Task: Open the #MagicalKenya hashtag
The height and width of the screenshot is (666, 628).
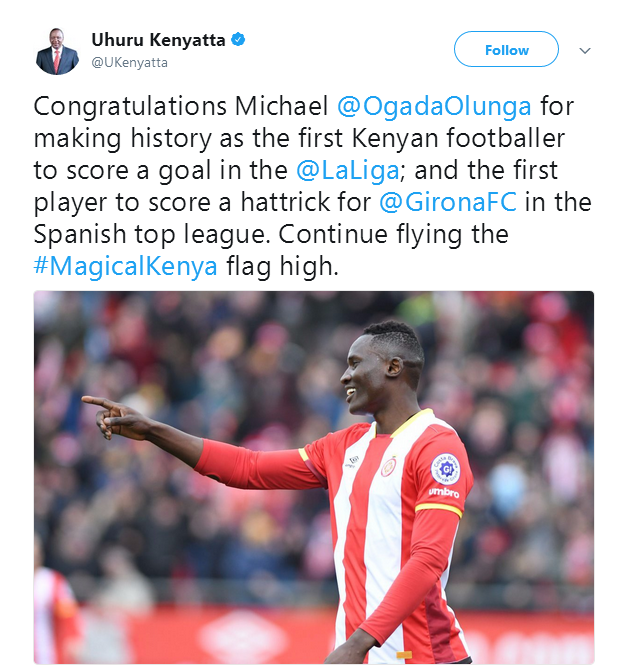Action: pyautogui.click(x=126, y=266)
